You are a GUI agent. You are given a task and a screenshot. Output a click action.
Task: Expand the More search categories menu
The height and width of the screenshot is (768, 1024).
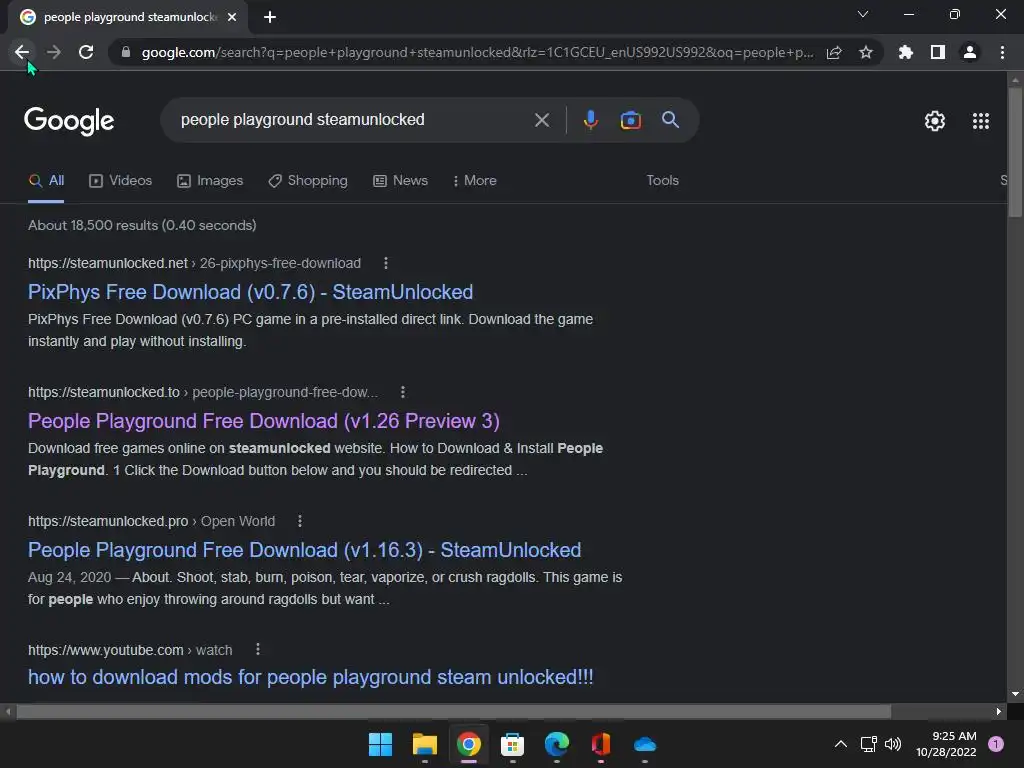[475, 181]
